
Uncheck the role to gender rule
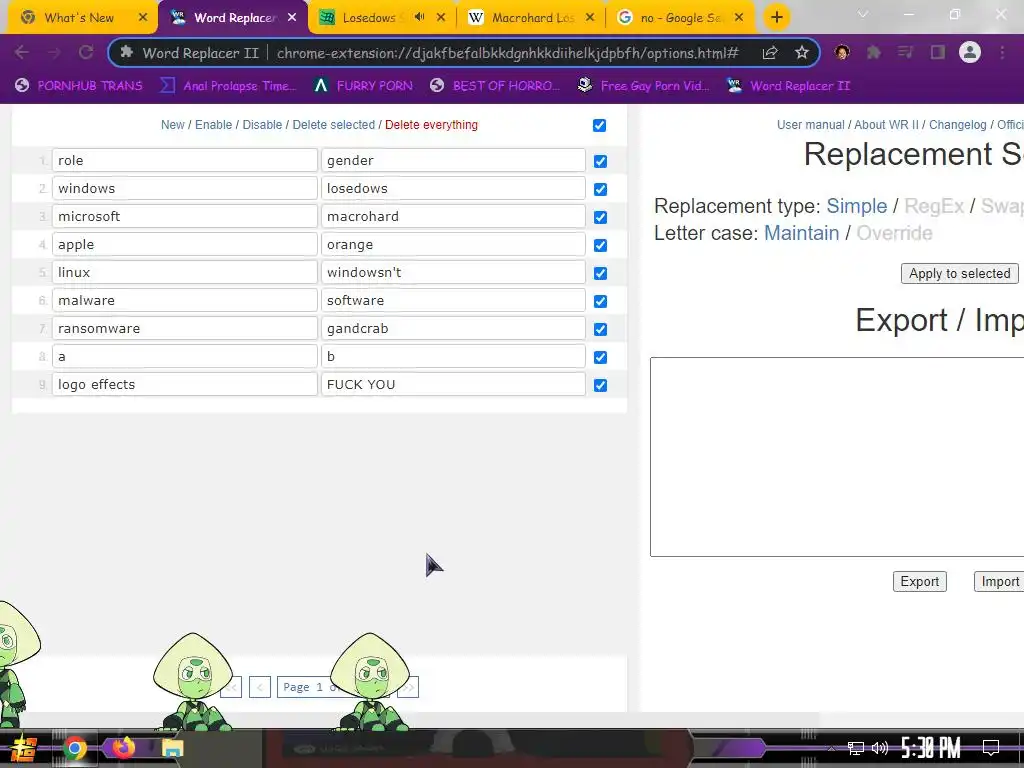[x=600, y=161]
